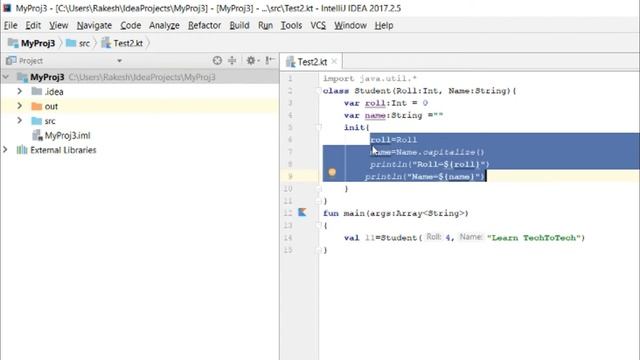Click the import java.util.* line
Screen dimensions: 640x360
pos(370,78)
